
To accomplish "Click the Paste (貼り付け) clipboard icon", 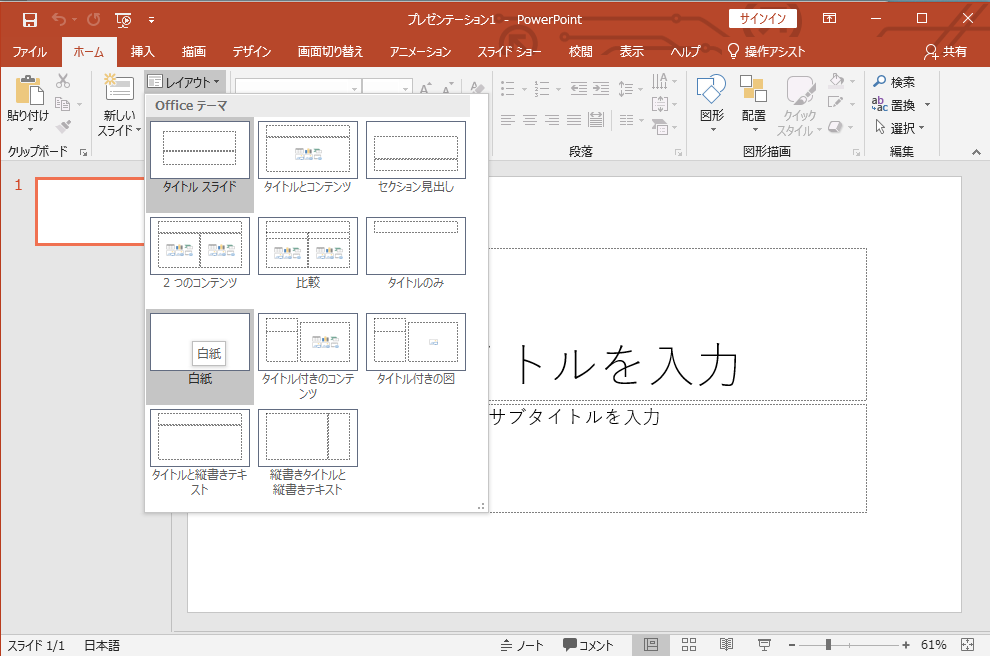I will tap(27, 92).
